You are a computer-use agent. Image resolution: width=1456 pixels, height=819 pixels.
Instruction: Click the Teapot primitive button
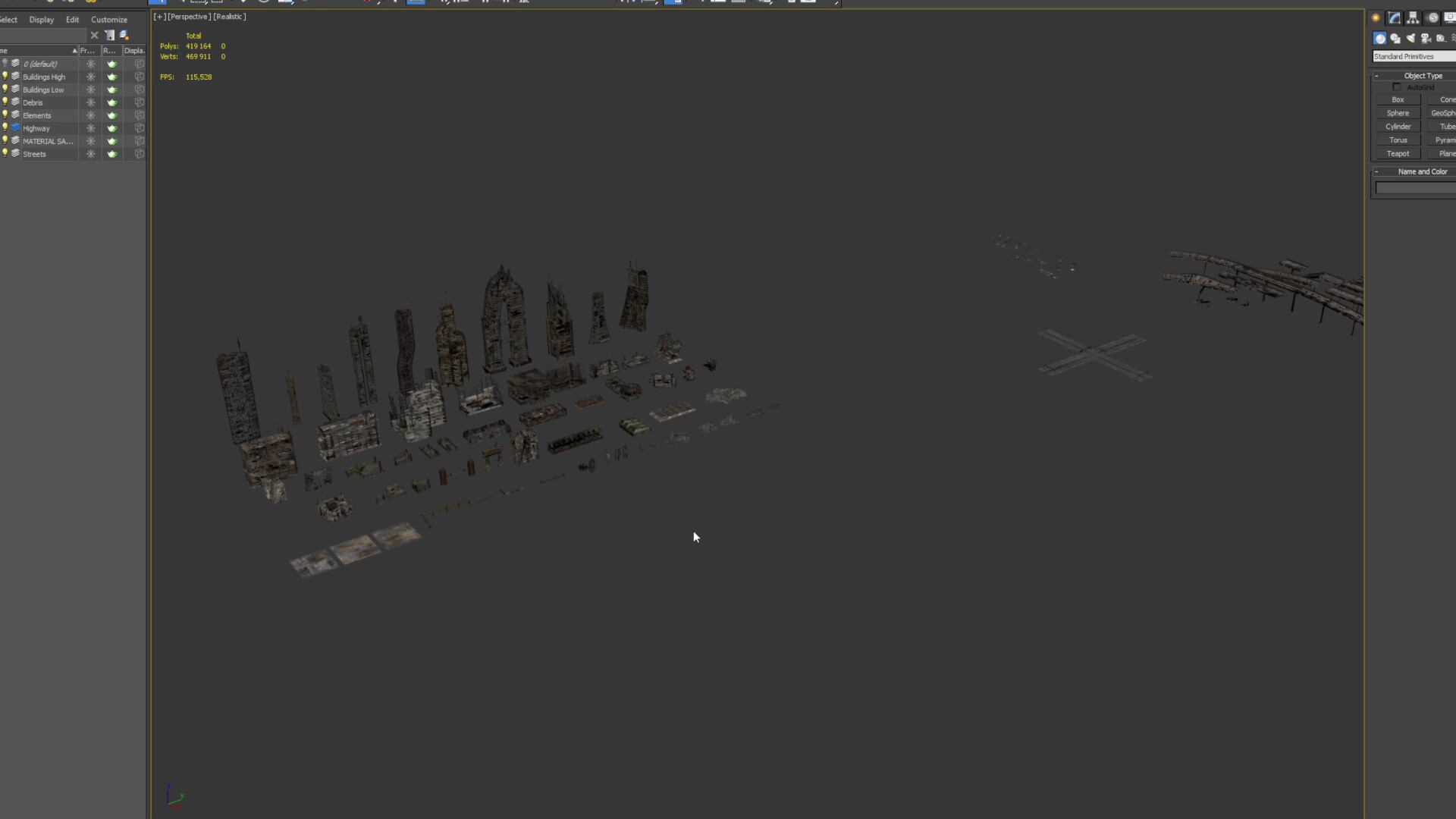click(1398, 153)
